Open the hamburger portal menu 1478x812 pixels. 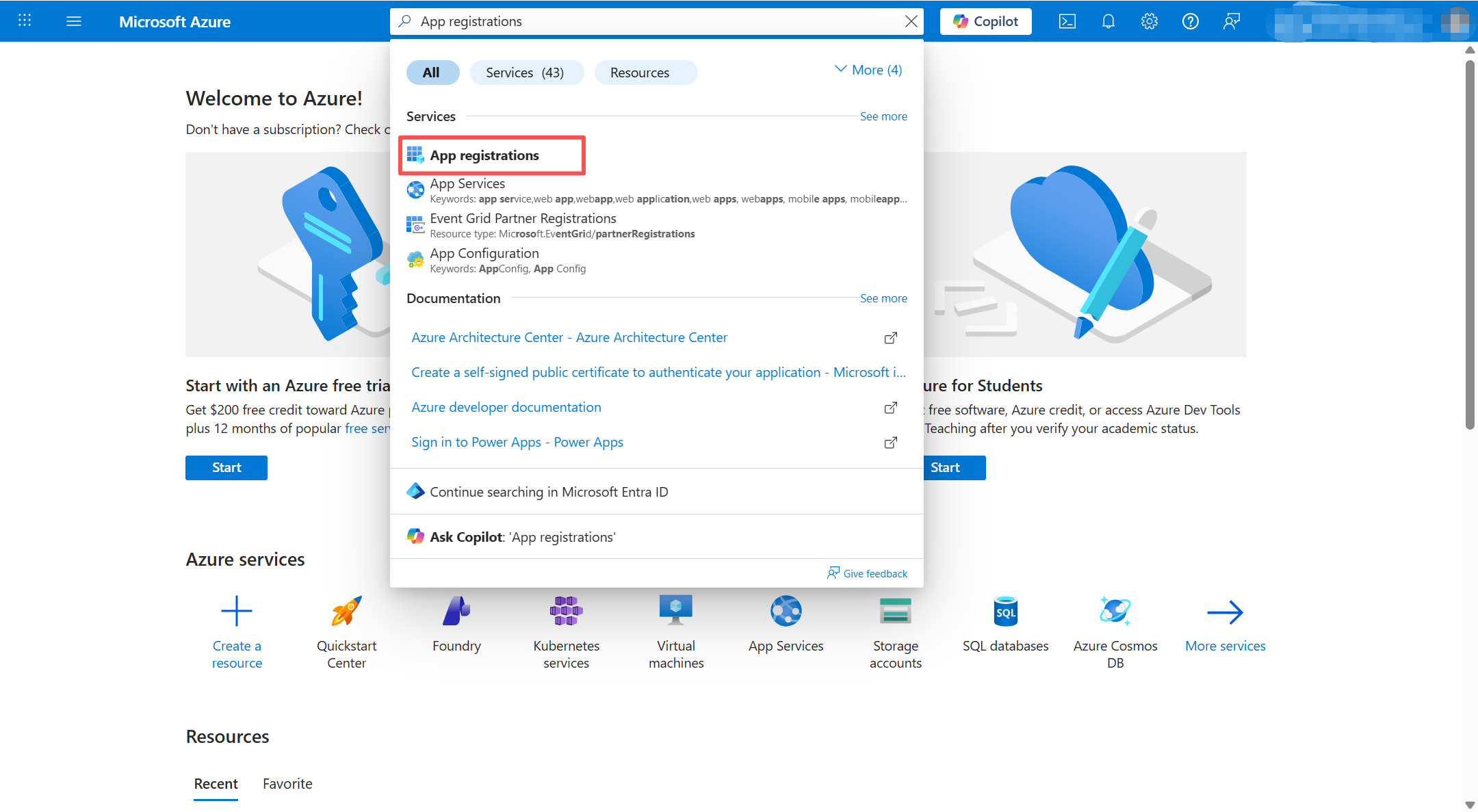tap(74, 21)
